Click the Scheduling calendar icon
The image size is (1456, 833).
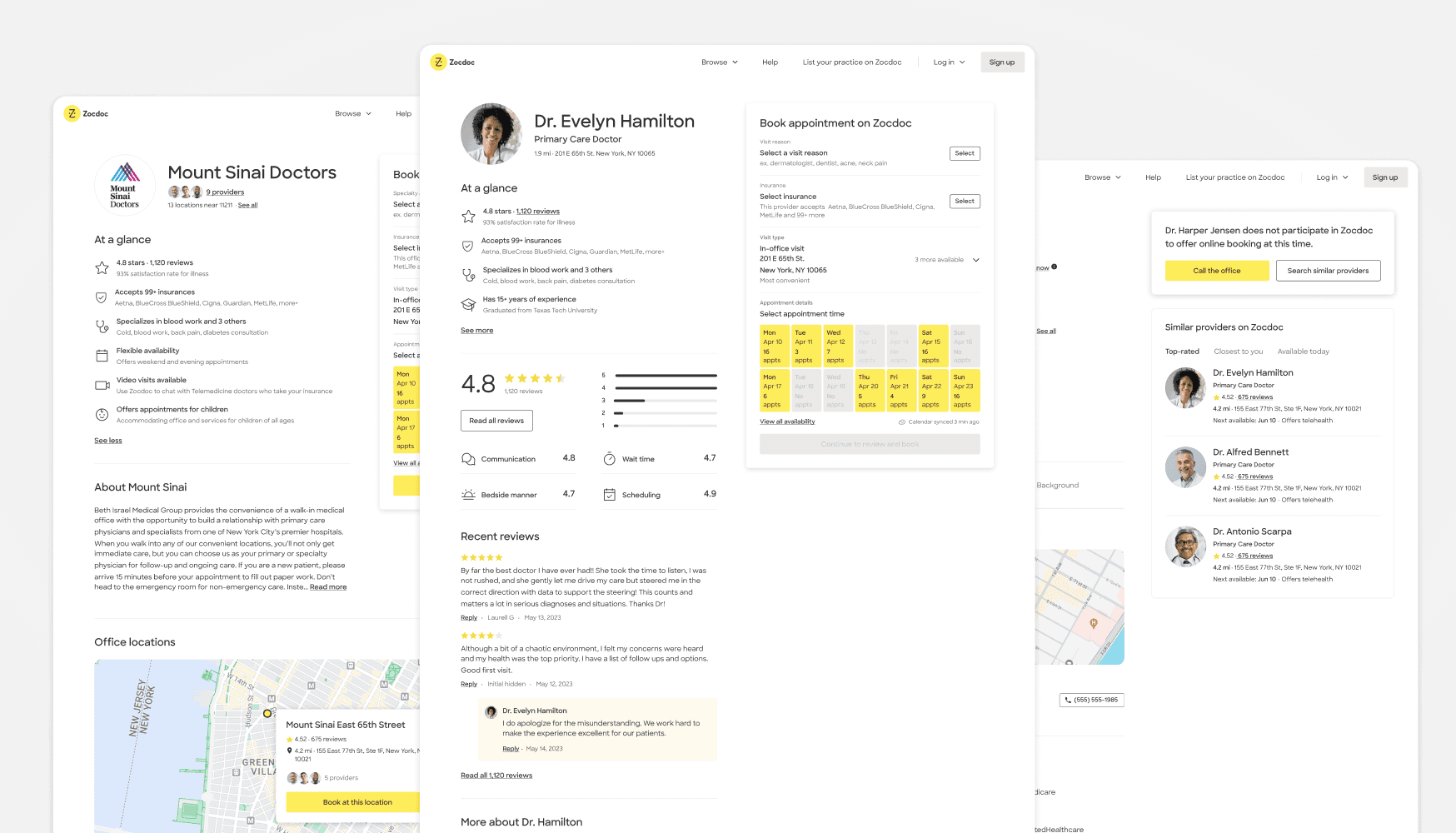pos(609,495)
